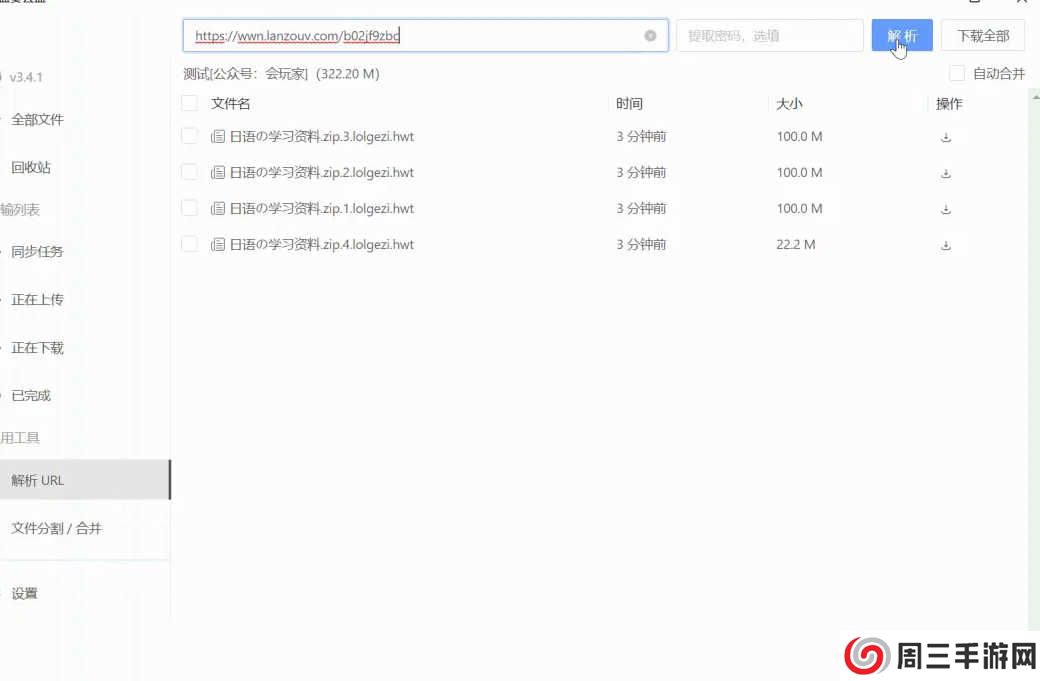The image size is (1040, 681).
Task: Download 日语の学习资料.zip.3 file via download icon
Action: pyautogui.click(x=946, y=137)
